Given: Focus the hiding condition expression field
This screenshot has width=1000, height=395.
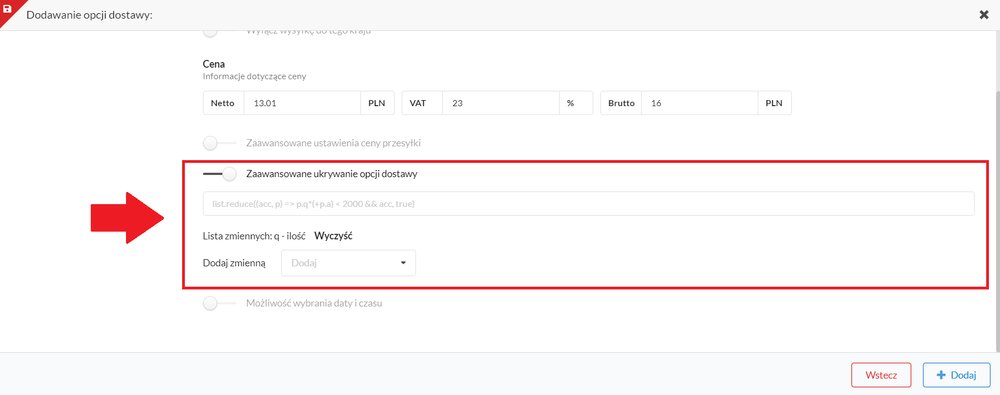Looking at the screenshot, I should 589,204.
